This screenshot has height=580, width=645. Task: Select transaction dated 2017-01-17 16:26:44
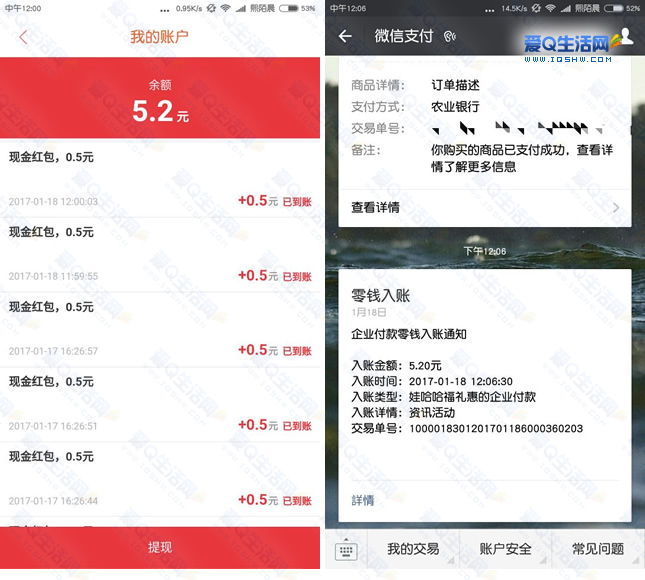pos(160,479)
